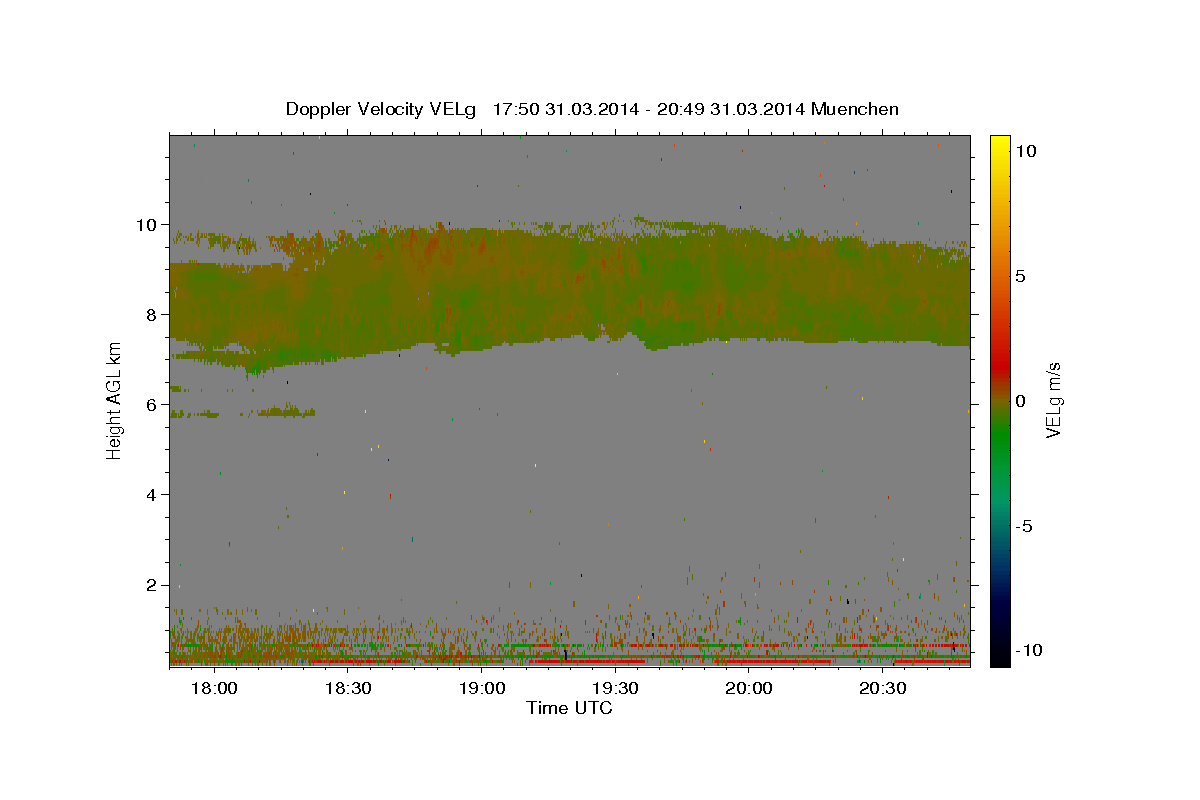Click the '20:00' time tick label
The image size is (1200, 800).
pyautogui.click(x=748, y=688)
